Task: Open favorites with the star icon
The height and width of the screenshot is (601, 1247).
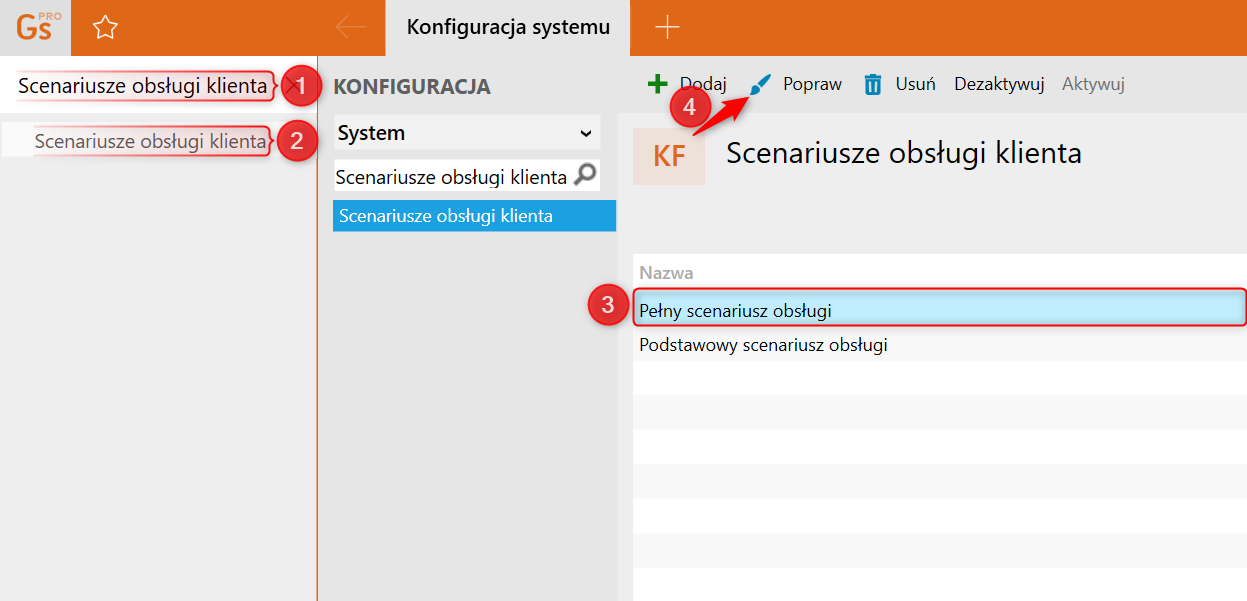Action: pos(105,28)
